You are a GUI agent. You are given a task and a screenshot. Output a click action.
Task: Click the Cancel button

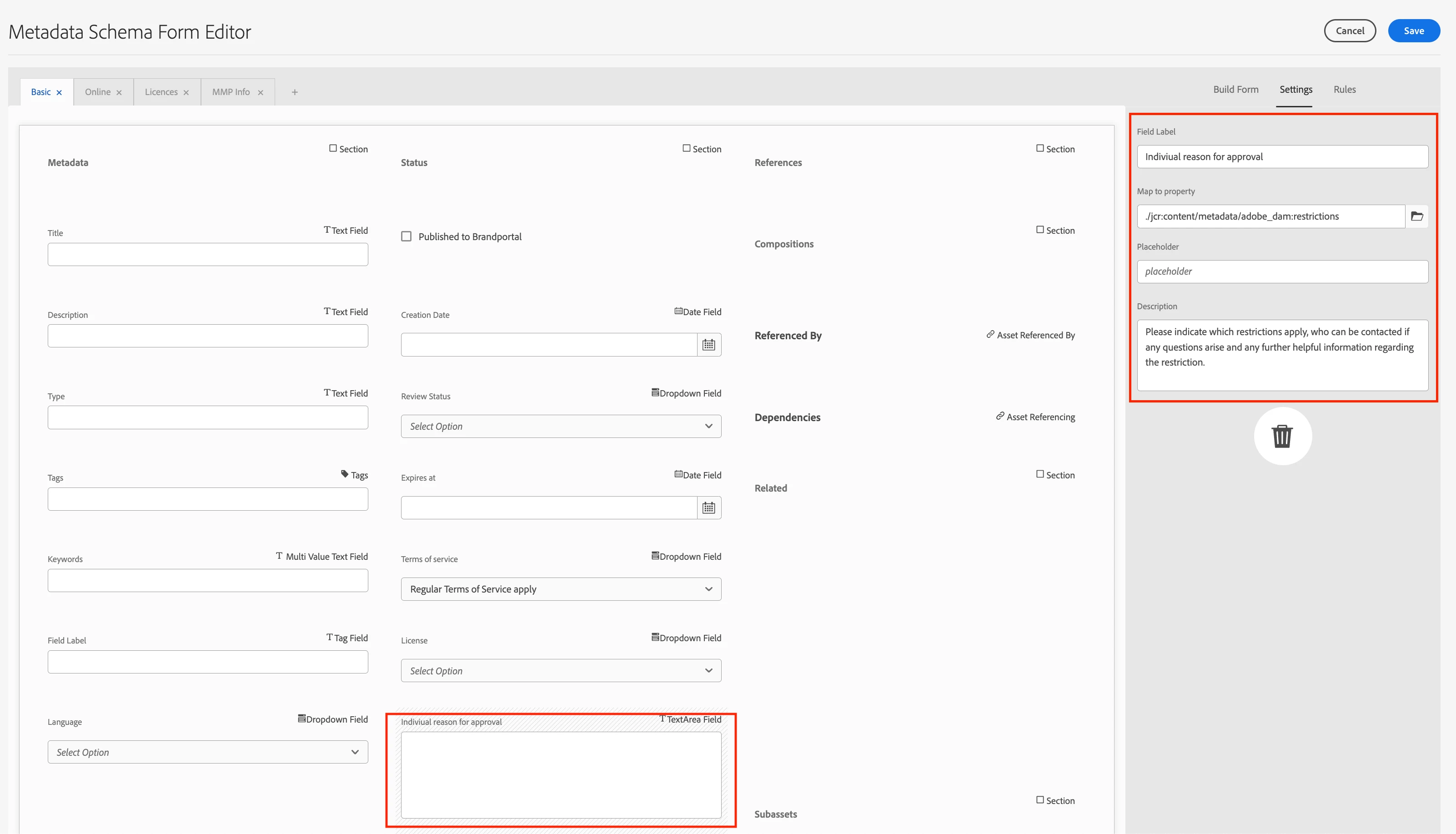1350,31
